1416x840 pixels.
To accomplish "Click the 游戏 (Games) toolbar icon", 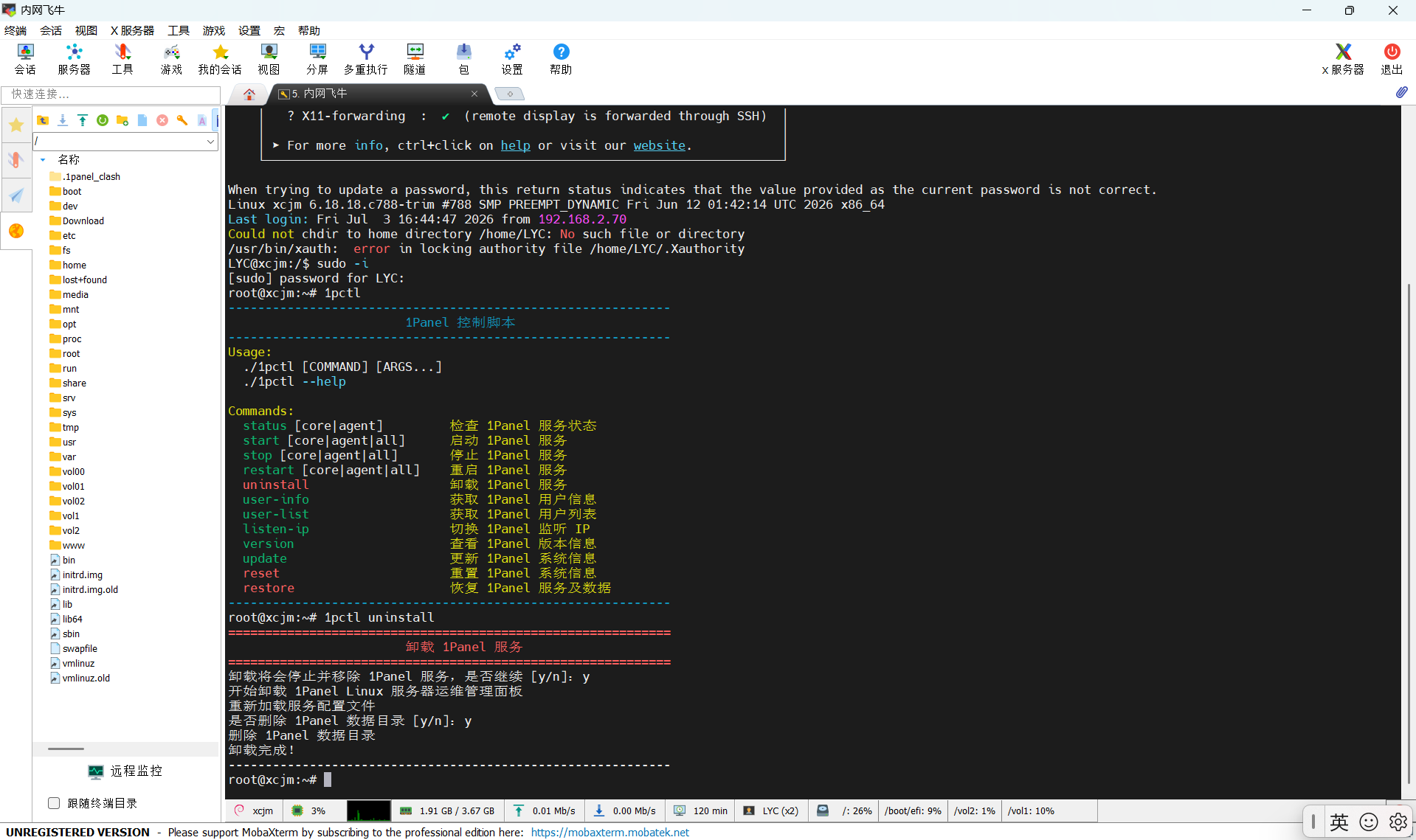I will pos(171,59).
